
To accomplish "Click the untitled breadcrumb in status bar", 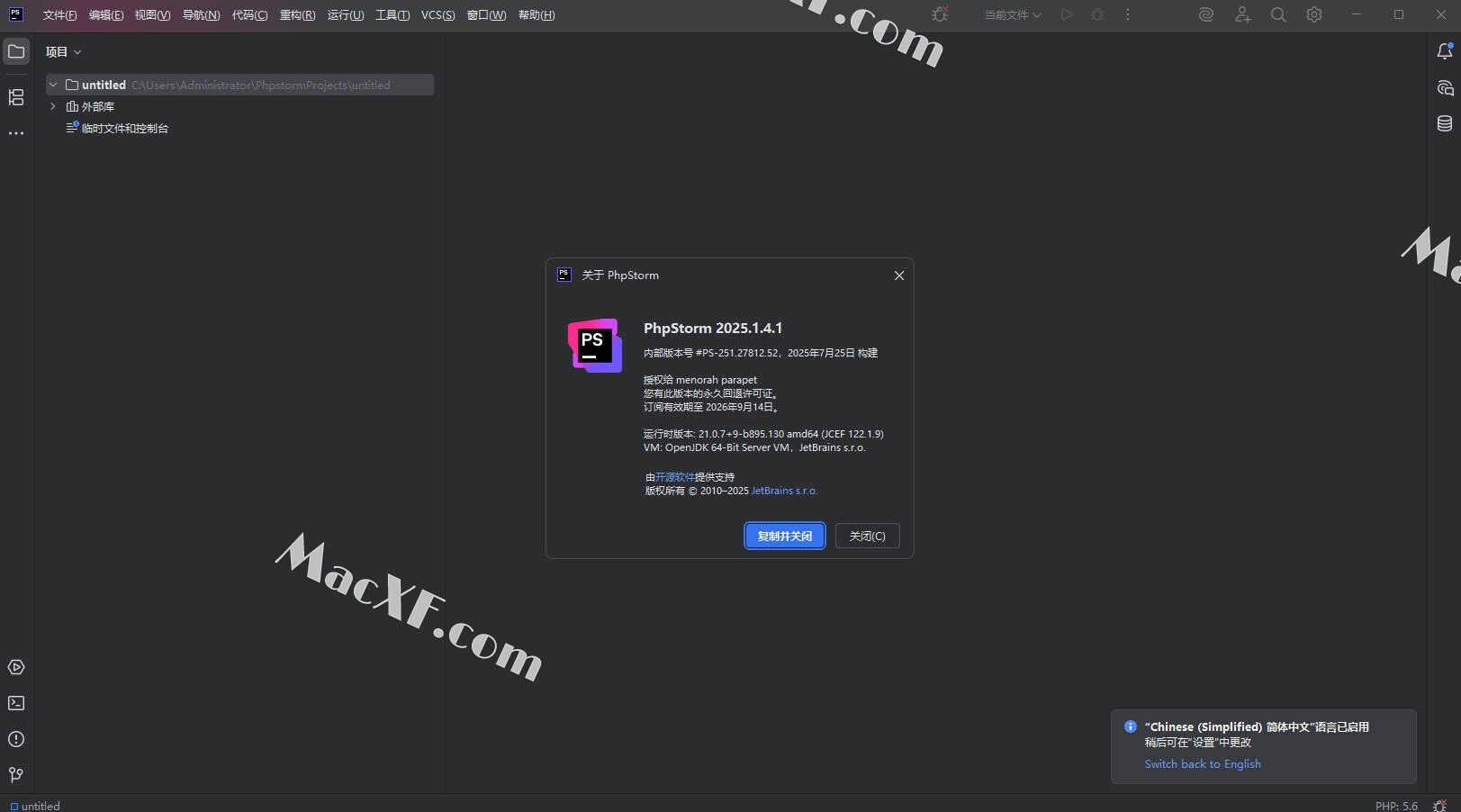I will tap(35, 806).
